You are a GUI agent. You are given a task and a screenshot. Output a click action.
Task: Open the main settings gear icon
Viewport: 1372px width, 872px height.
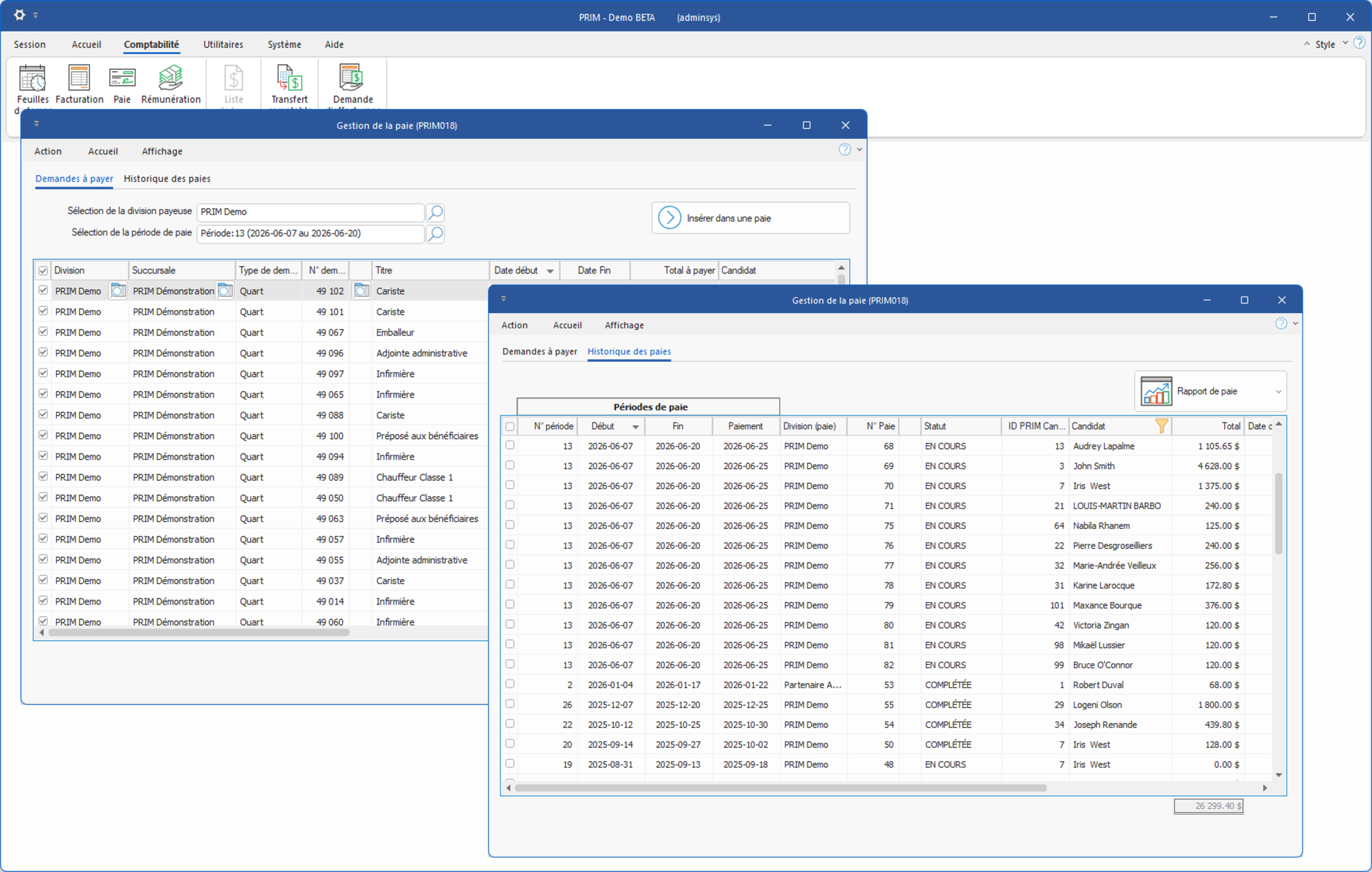click(x=19, y=15)
